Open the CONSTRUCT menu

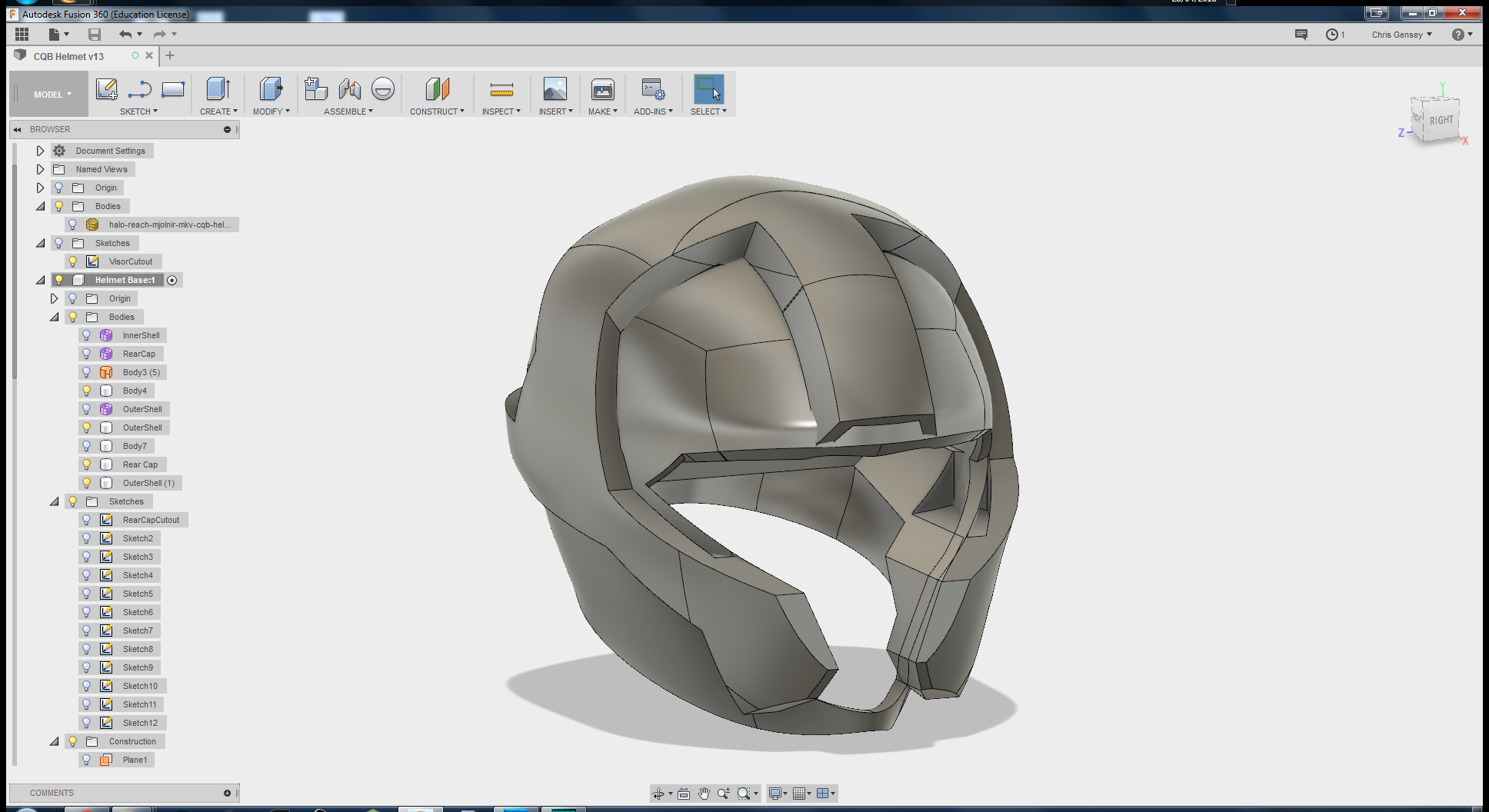tap(436, 111)
